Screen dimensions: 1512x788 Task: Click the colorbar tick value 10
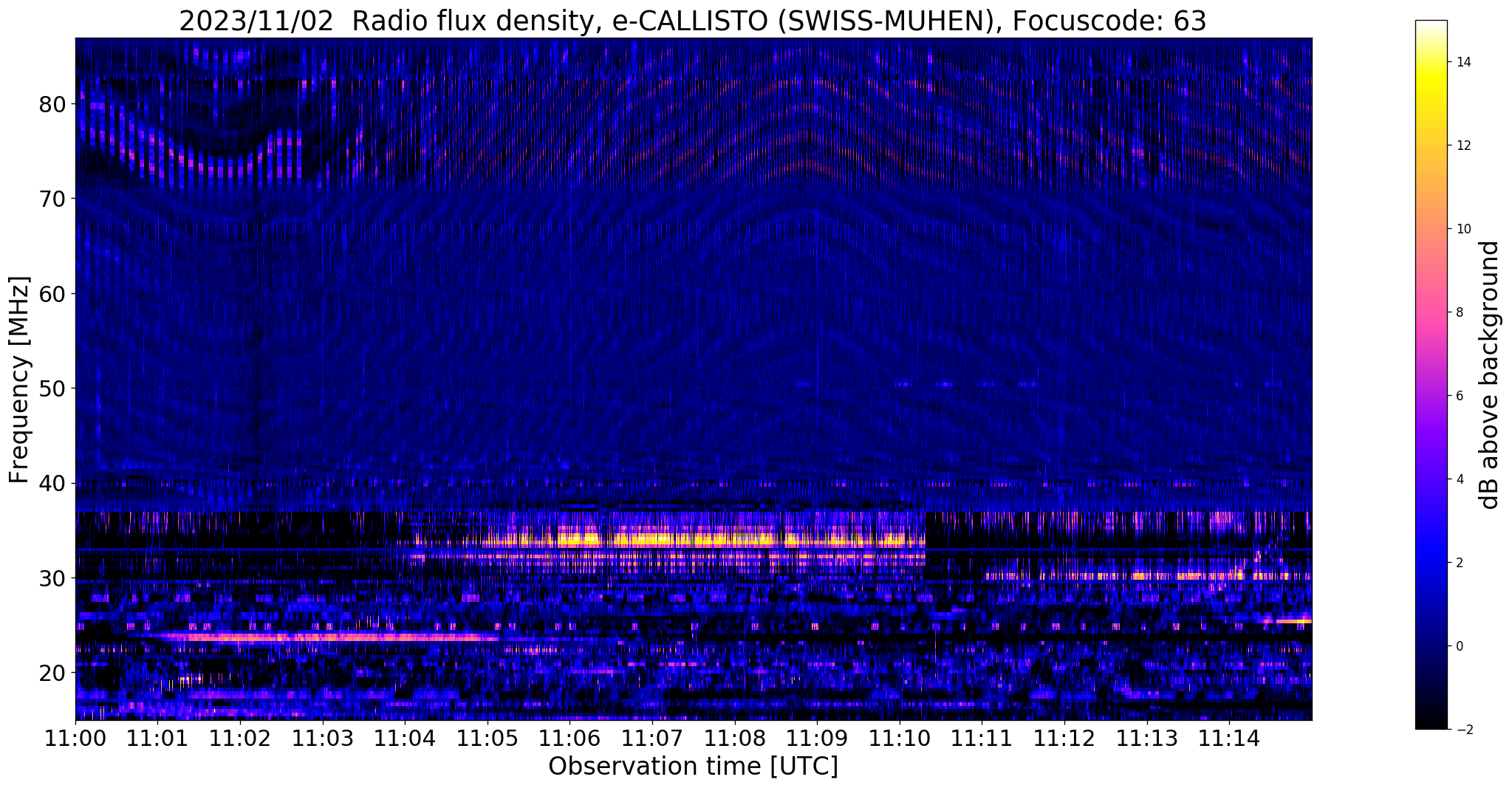coord(1463,229)
